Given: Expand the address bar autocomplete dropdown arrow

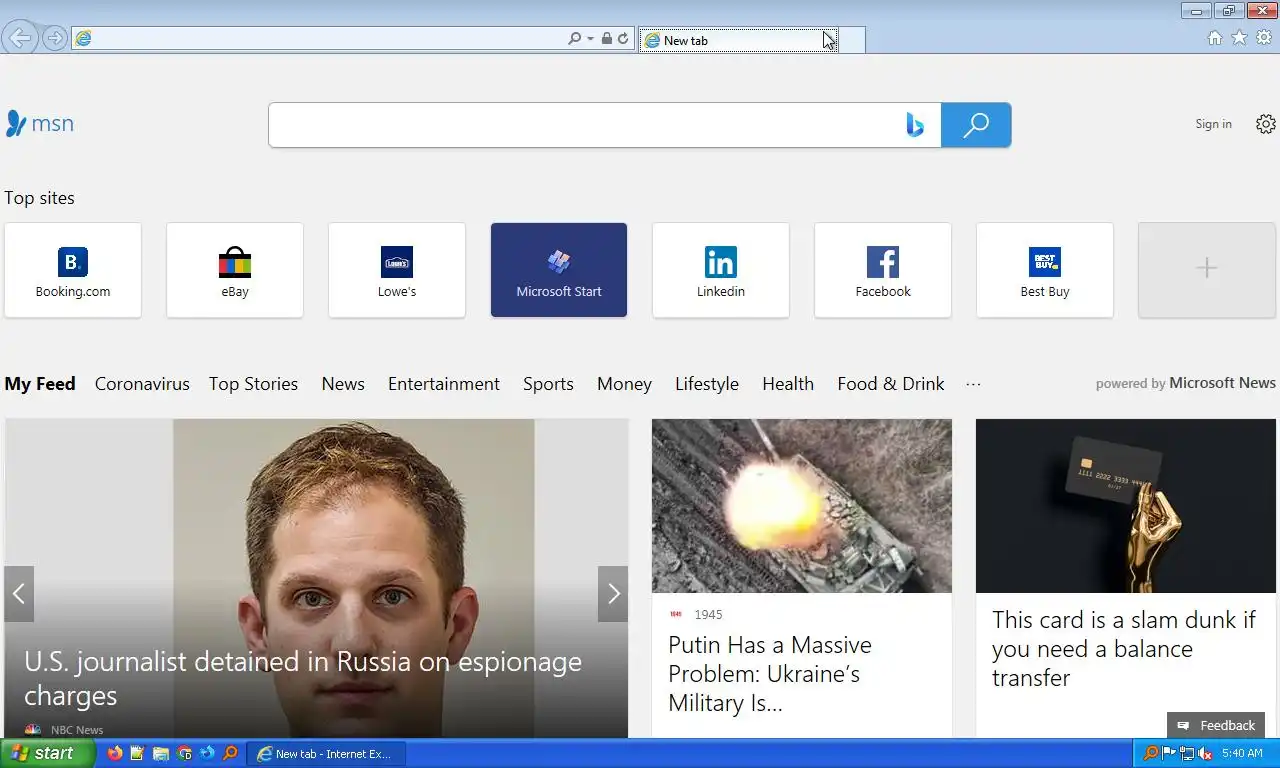Looking at the screenshot, I should [590, 39].
